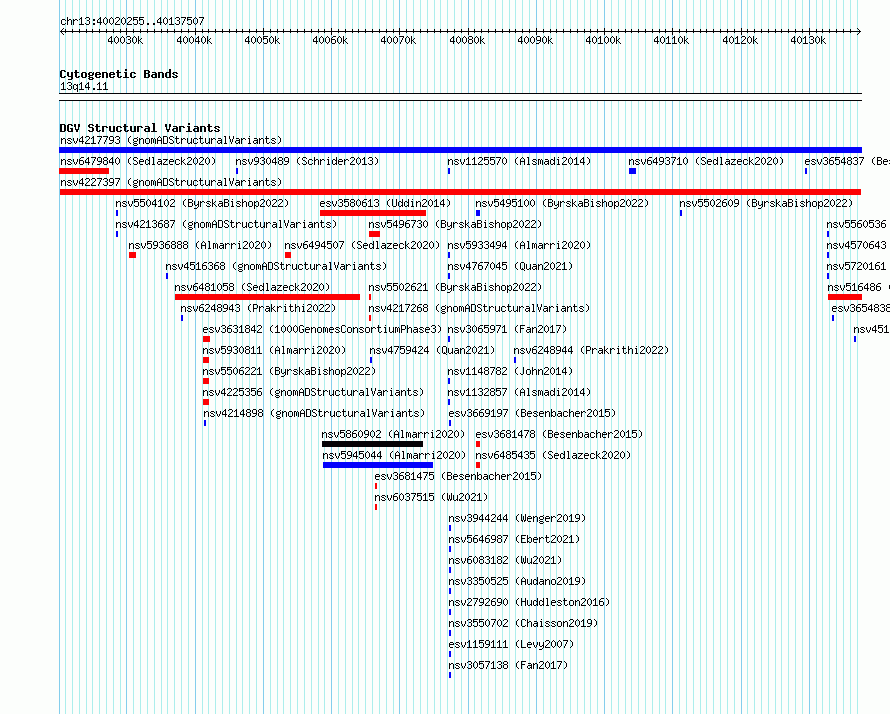Open nsv4214898 gnomAD variant label
Image resolution: width=890 pixels, height=714 pixels.
coord(314,413)
